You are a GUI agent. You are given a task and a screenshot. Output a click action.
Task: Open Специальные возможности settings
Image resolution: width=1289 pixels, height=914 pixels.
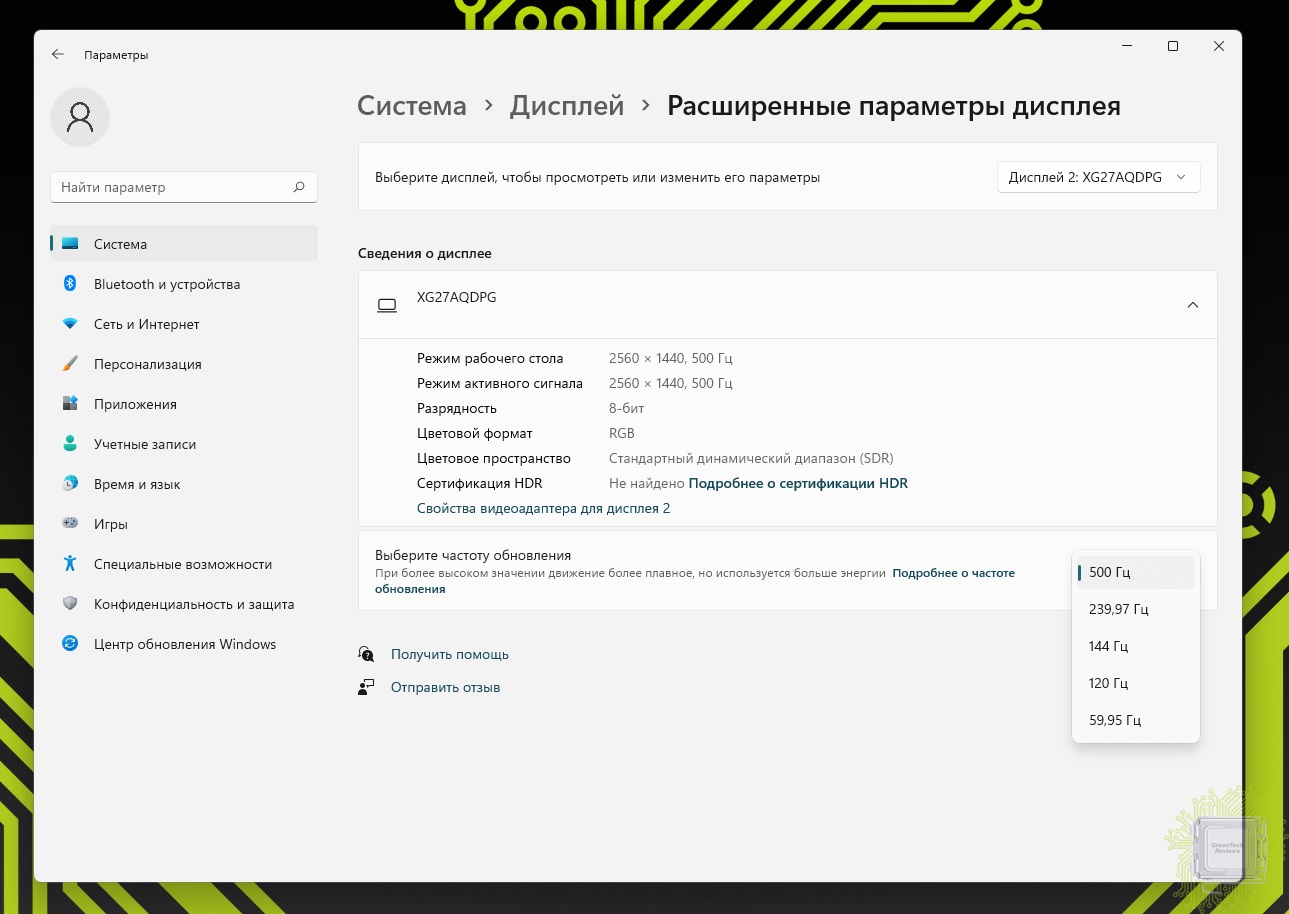183,564
